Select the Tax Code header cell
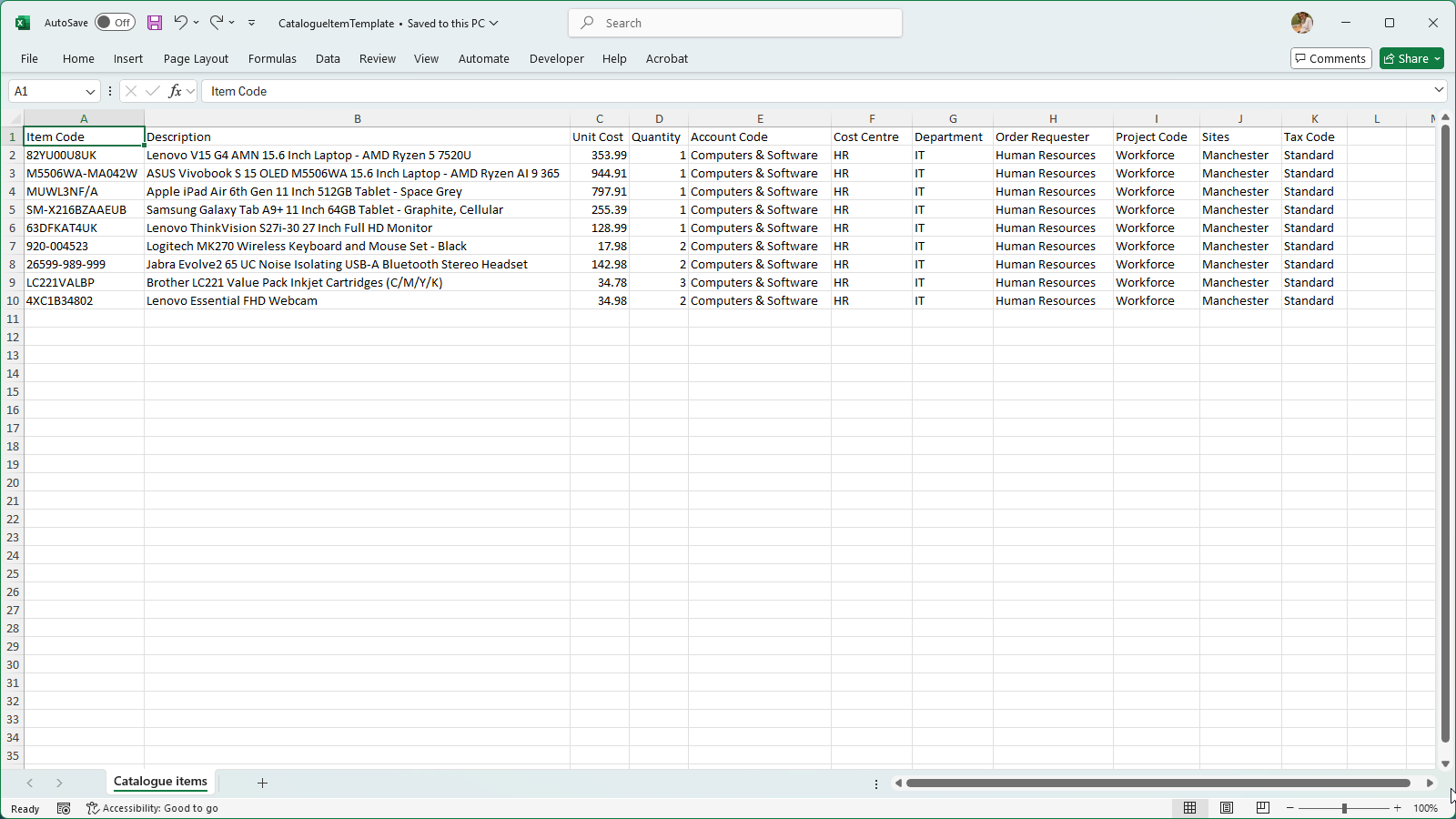Viewport: 1456px width, 819px height. [x=1314, y=136]
